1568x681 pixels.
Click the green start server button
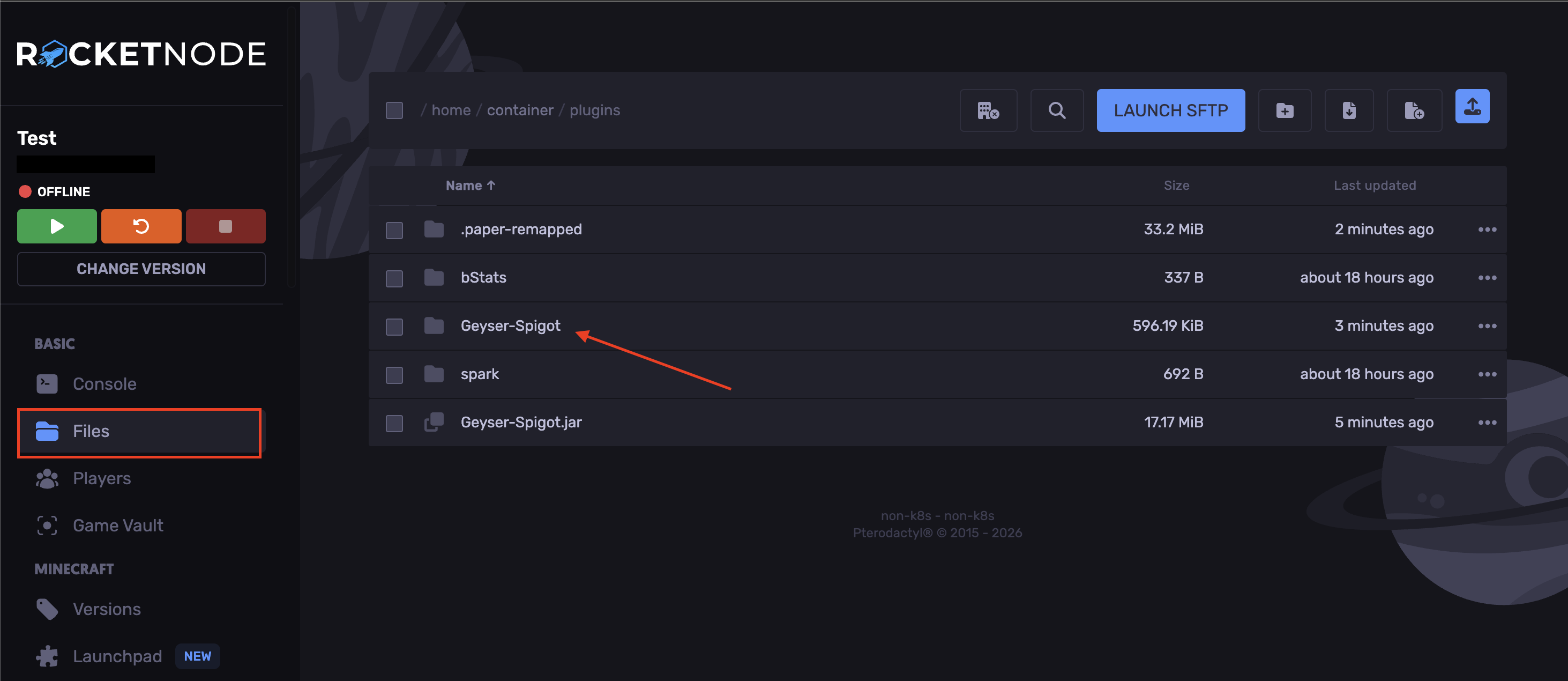tap(57, 226)
